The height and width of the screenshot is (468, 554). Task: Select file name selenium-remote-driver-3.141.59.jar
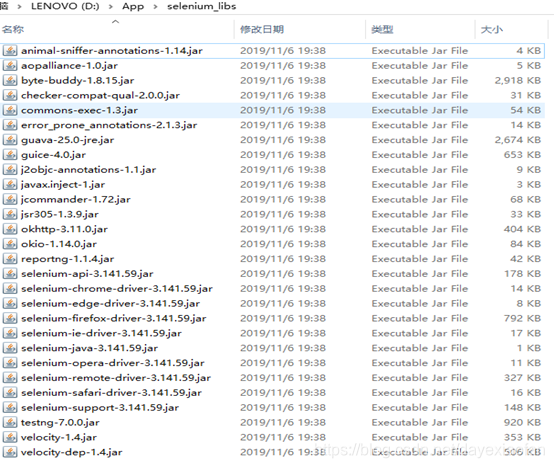click(116, 378)
